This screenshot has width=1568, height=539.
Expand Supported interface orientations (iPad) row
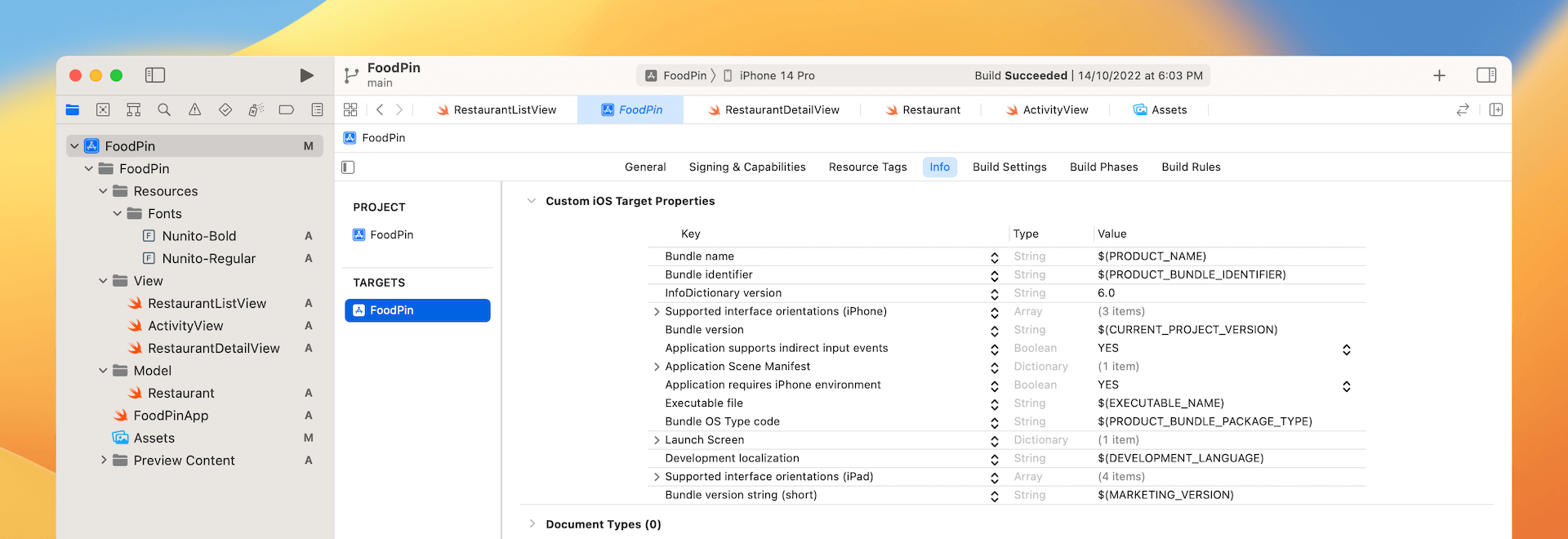pos(657,477)
